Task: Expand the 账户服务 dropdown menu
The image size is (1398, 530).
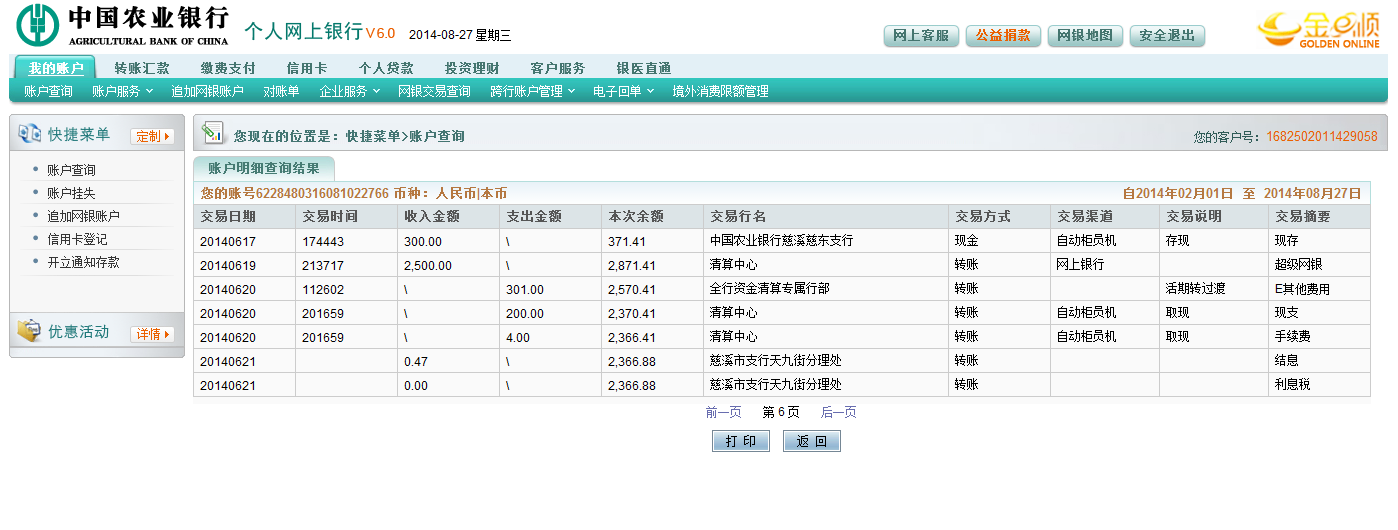Action: pos(122,91)
